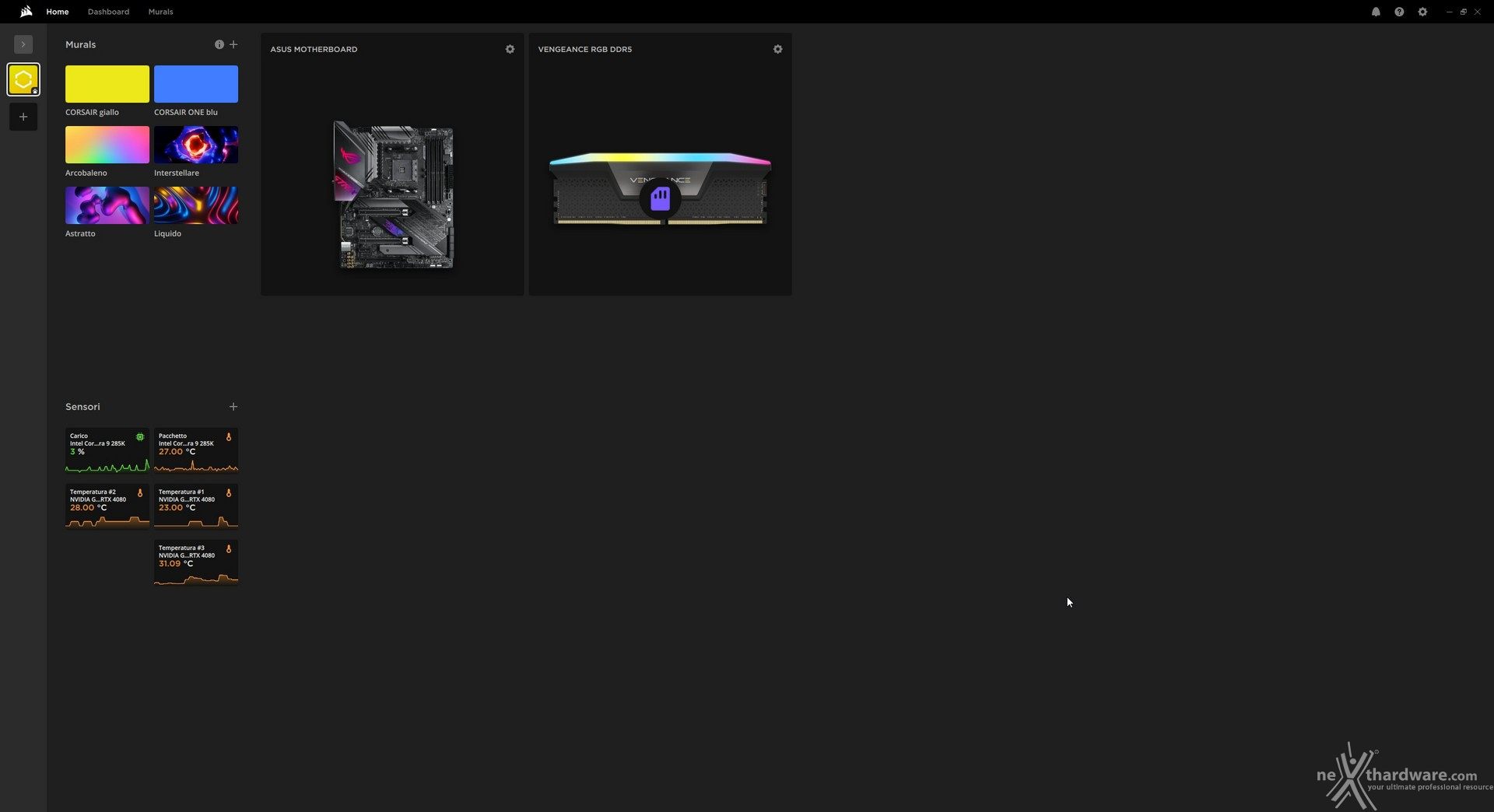
Task: Add a new profile with the sidebar plus
Action: (x=23, y=117)
